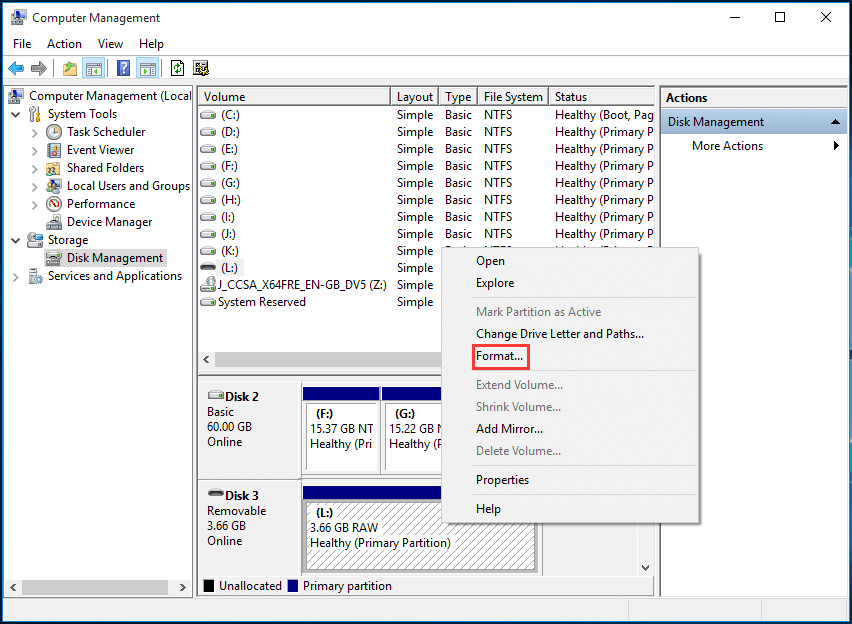
Task: Toggle the Show/Hide Console Tree icon
Action: click(92, 67)
